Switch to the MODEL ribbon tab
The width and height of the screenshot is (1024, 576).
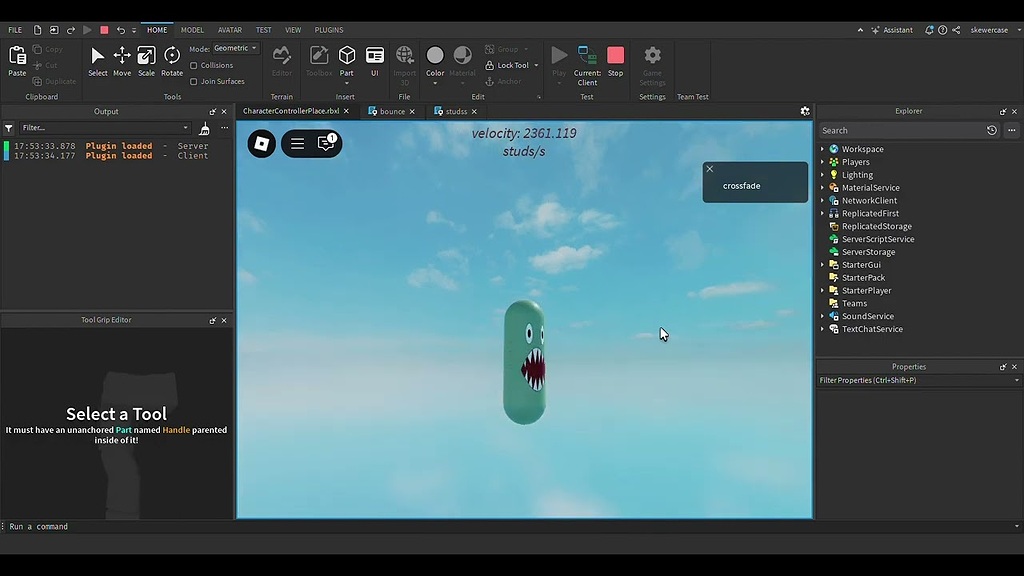(192, 29)
